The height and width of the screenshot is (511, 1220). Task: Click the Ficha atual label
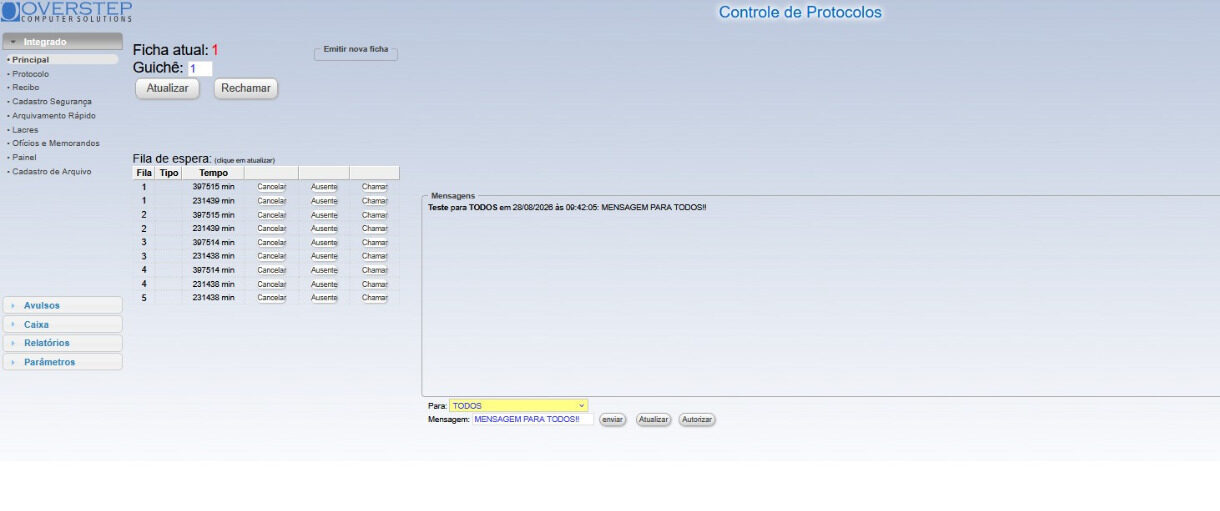click(x=171, y=50)
